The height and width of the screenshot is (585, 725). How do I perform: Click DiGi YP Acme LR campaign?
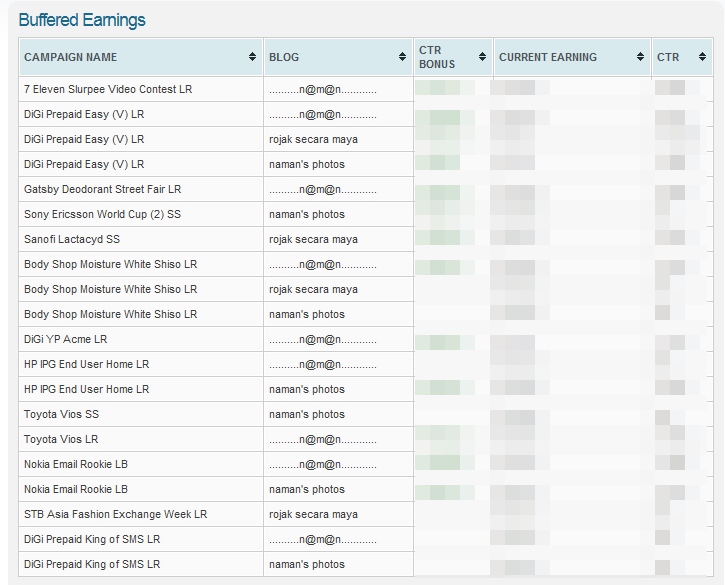tap(66, 339)
